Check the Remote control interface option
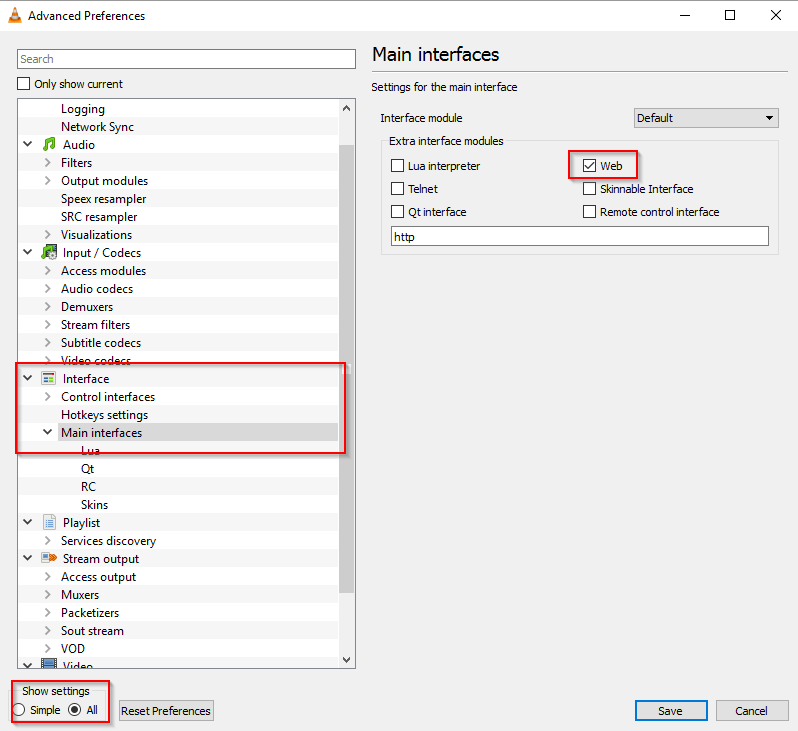This screenshot has width=798, height=731. tap(589, 211)
